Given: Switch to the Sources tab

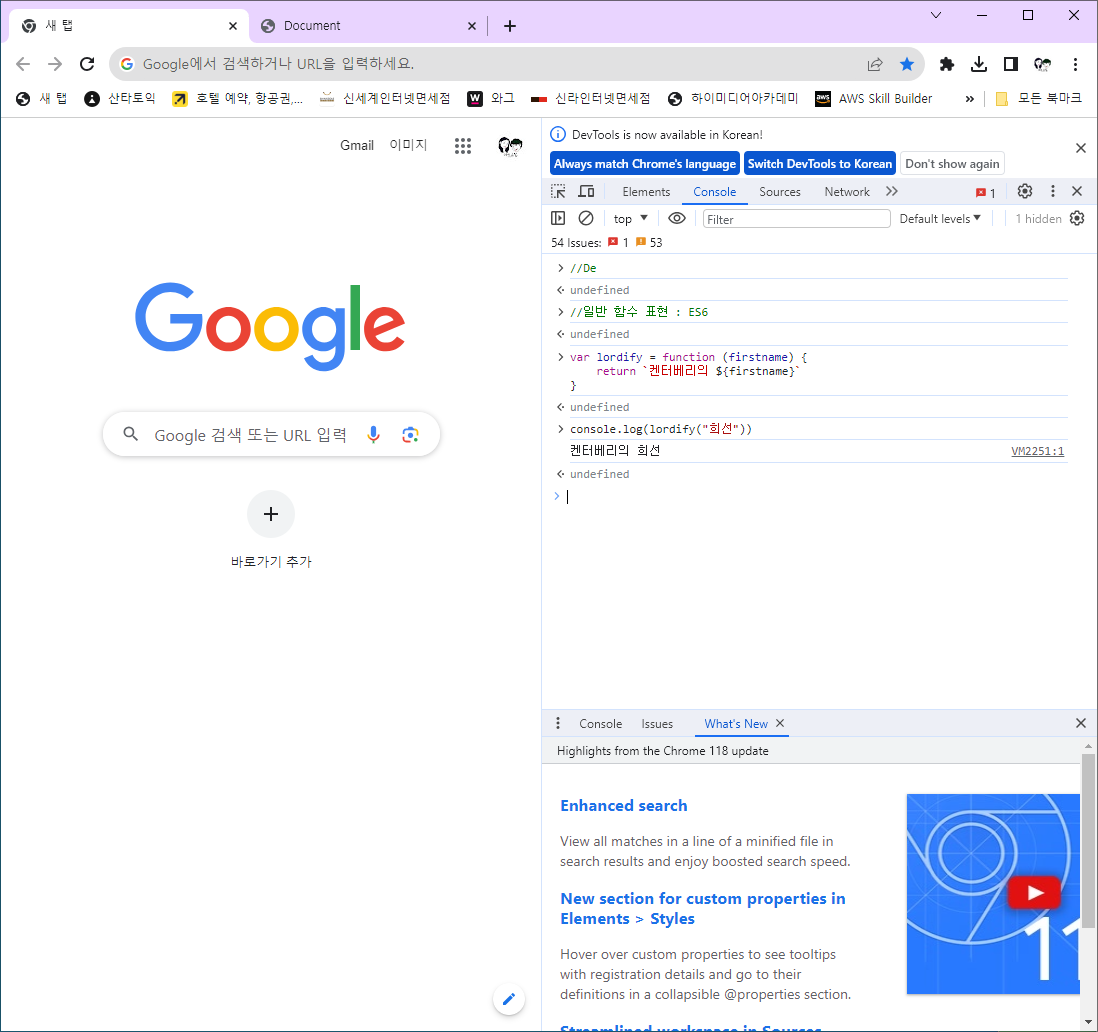Looking at the screenshot, I should point(779,192).
